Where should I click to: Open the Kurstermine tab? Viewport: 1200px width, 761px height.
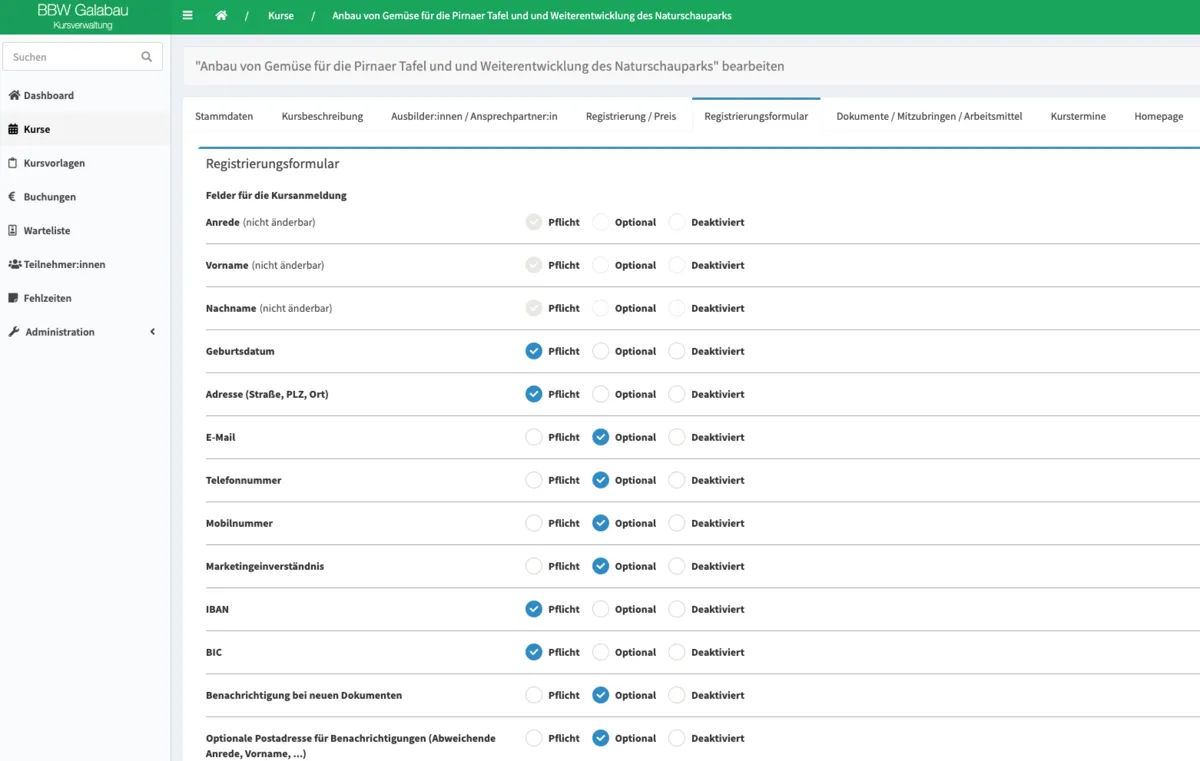pyautogui.click(x=1078, y=116)
